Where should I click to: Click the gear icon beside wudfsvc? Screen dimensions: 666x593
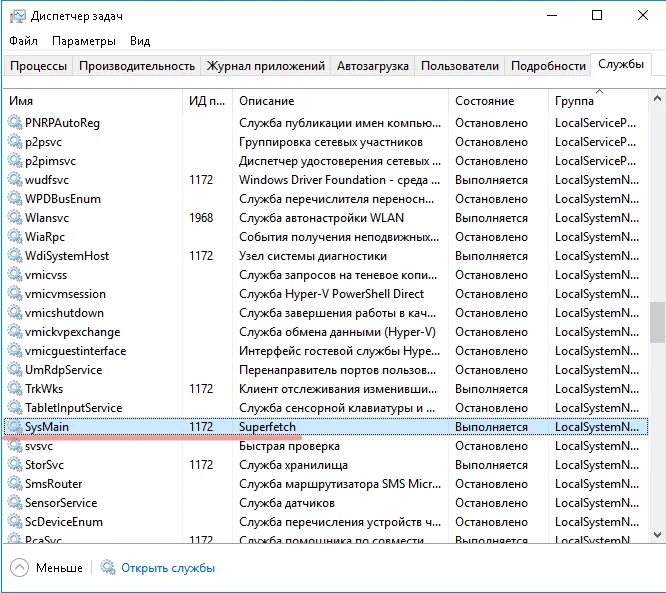[x=15, y=180]
